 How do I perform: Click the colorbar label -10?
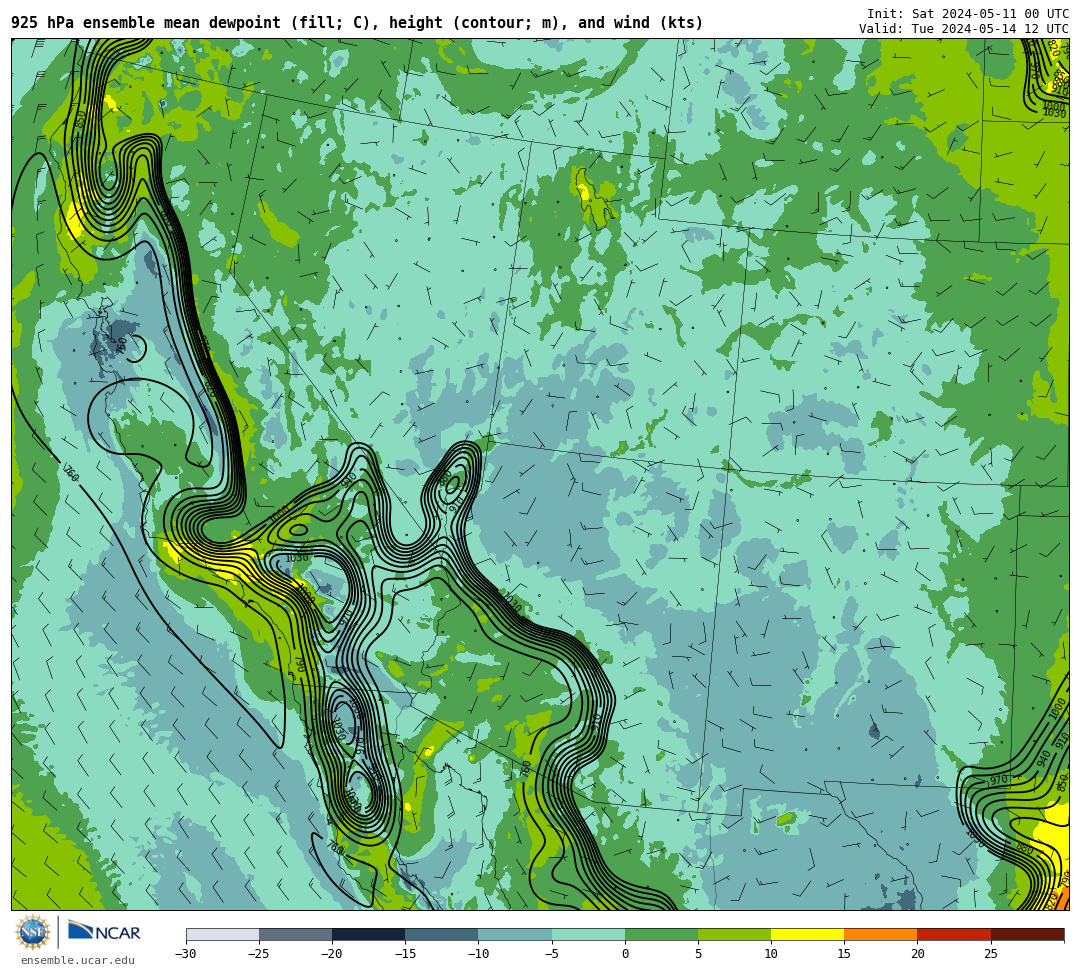coord(478,954)
